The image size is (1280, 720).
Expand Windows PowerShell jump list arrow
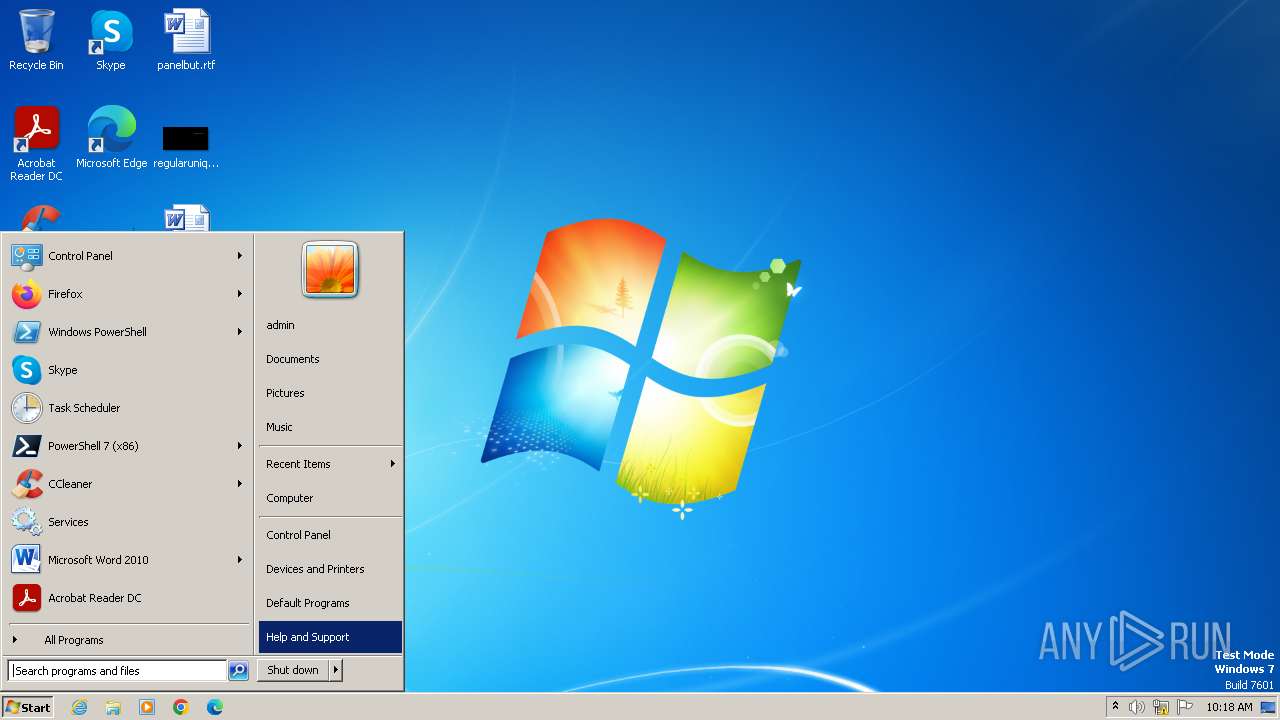point(240,332)
